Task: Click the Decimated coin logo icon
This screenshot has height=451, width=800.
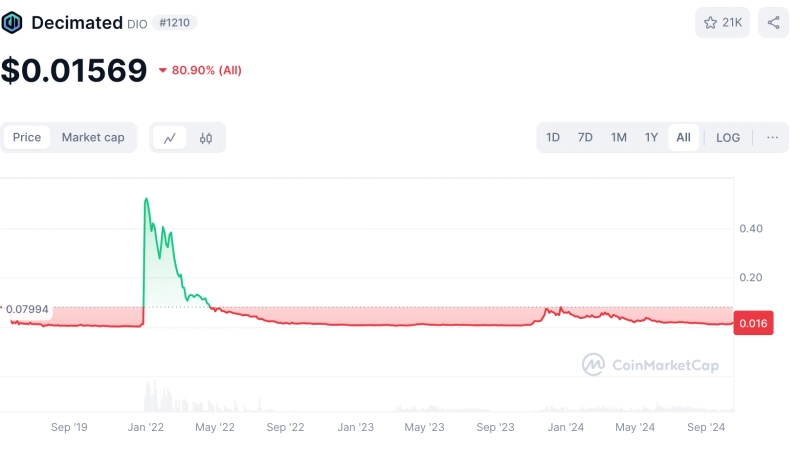Action: (14, 22)
